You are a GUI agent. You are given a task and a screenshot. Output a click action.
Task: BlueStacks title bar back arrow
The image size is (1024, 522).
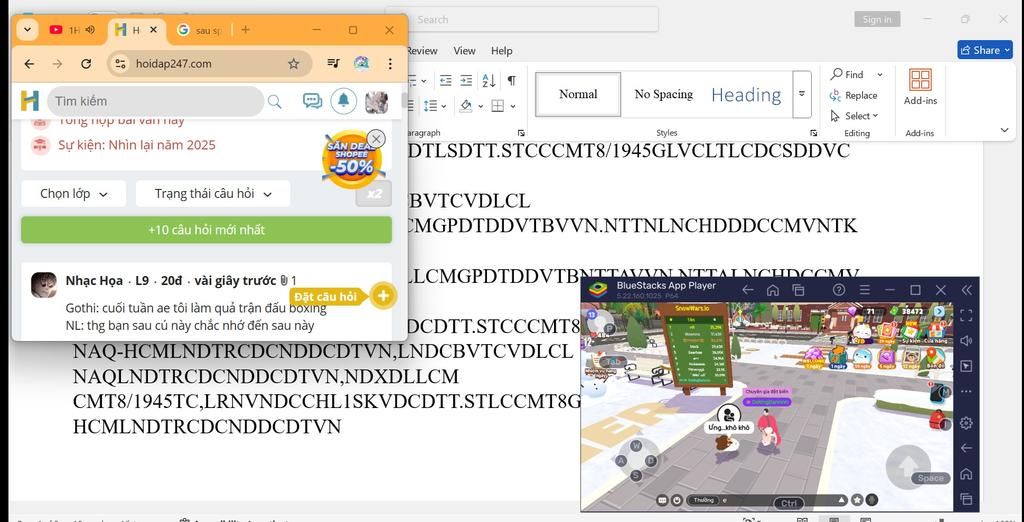point(748,290)
